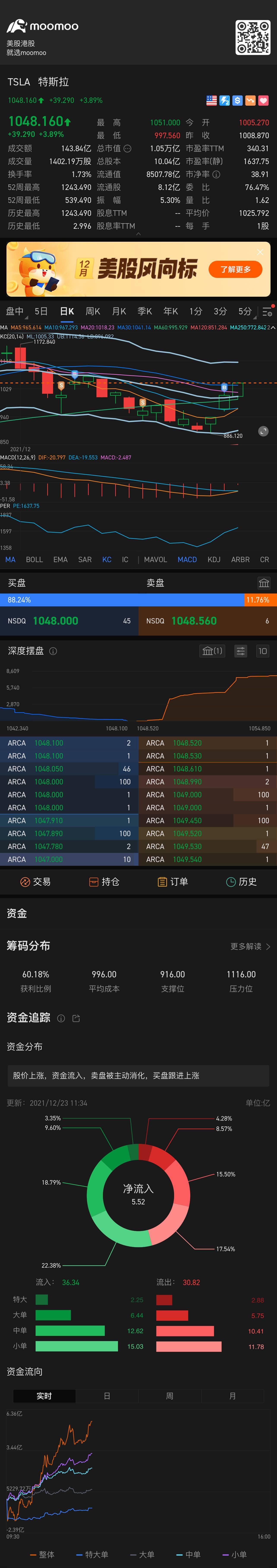Open depth display settings sliders icon

pos(241,651)
